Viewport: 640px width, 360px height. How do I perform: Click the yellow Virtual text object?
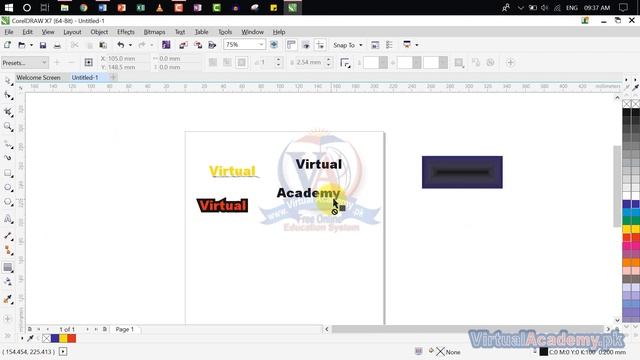pyautogui.click(x=233, y=171)
